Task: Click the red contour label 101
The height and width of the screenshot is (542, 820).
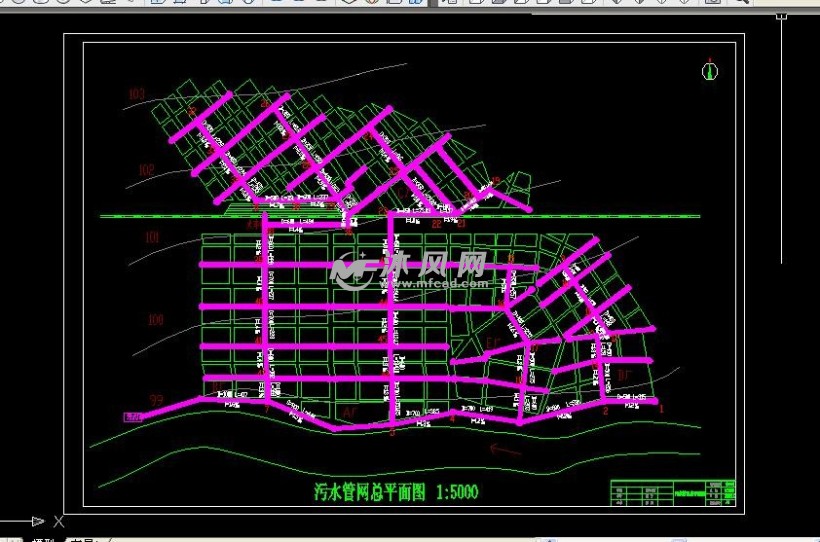Action: point(152,238)
